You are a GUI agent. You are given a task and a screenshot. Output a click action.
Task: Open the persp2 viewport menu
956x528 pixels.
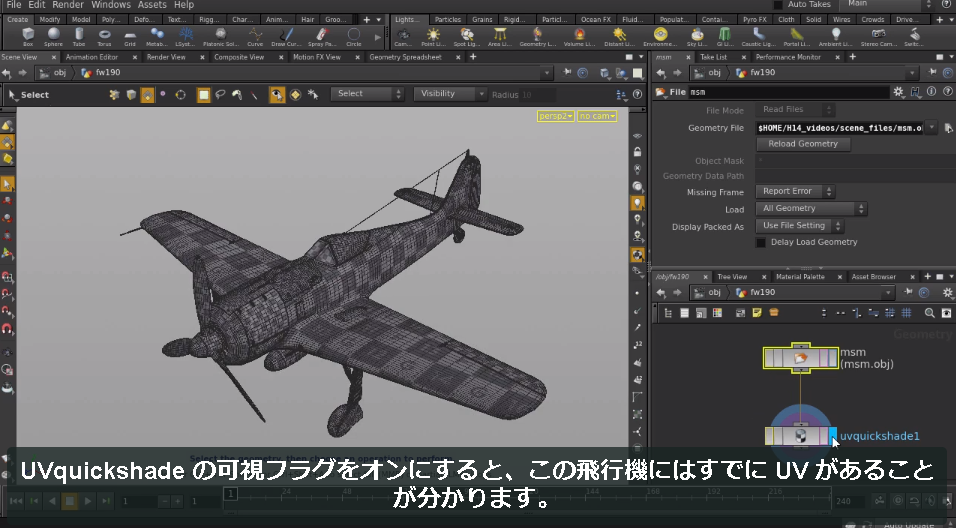pos(555,116)
